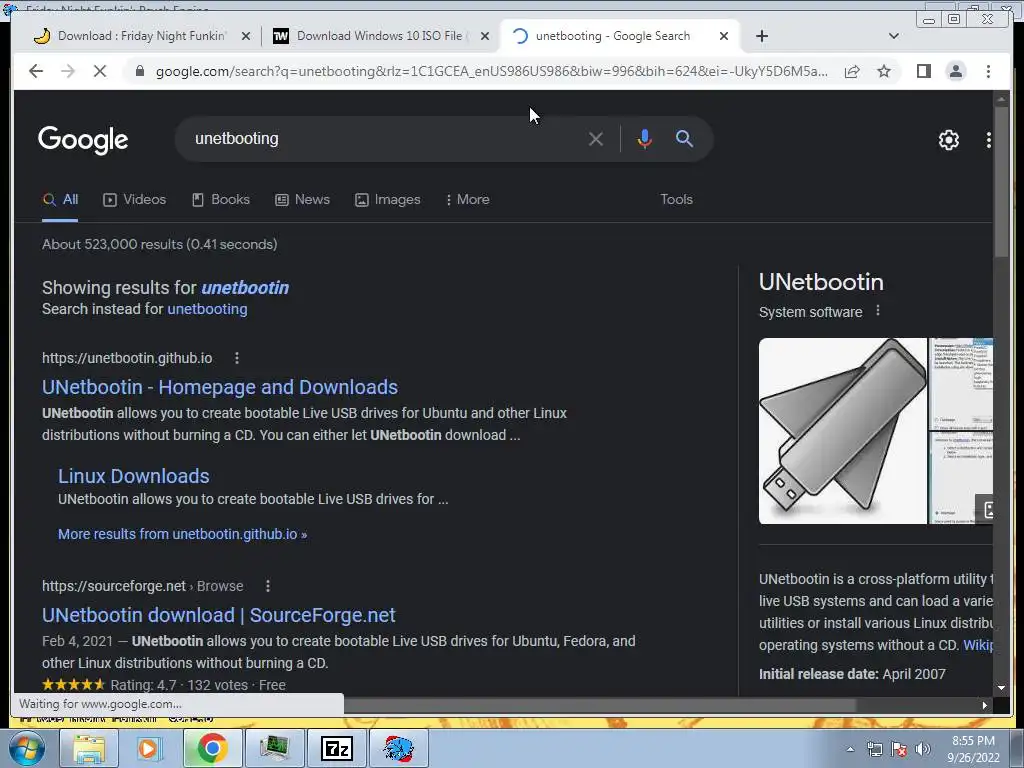Click the Chrome taskbar icon
Screen dimensions: 1024x768
pos(212,748)
